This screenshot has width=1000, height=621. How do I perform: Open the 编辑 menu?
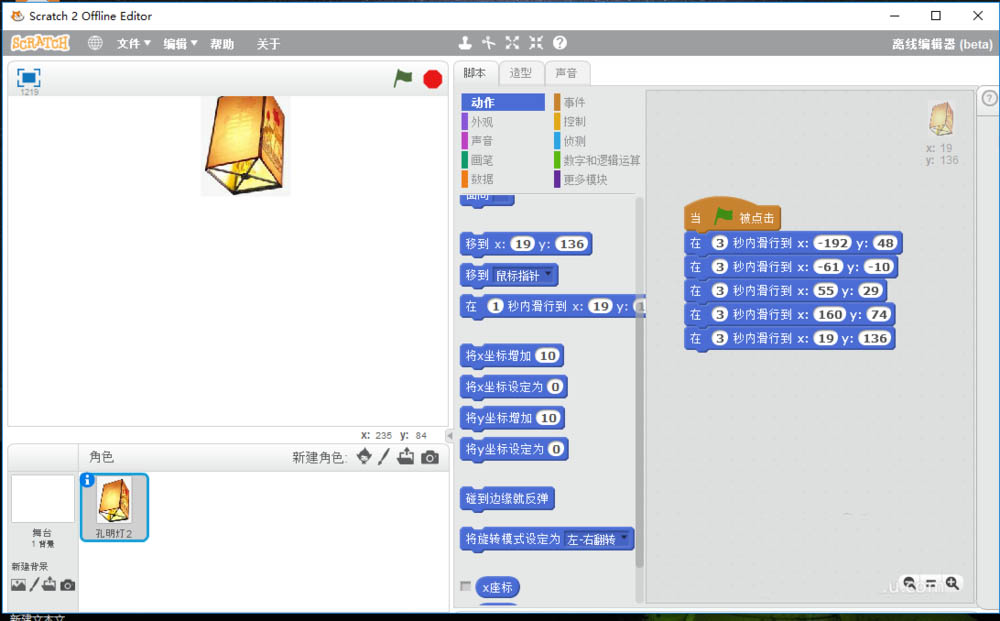[x=180, y=43]
